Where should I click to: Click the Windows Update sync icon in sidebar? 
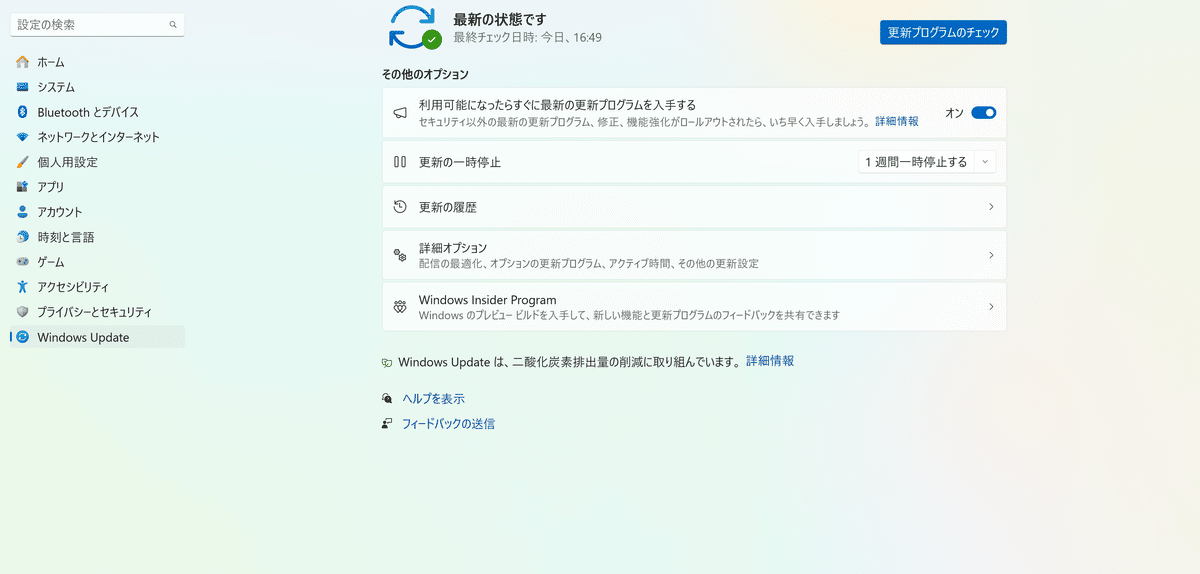(22, 337)
